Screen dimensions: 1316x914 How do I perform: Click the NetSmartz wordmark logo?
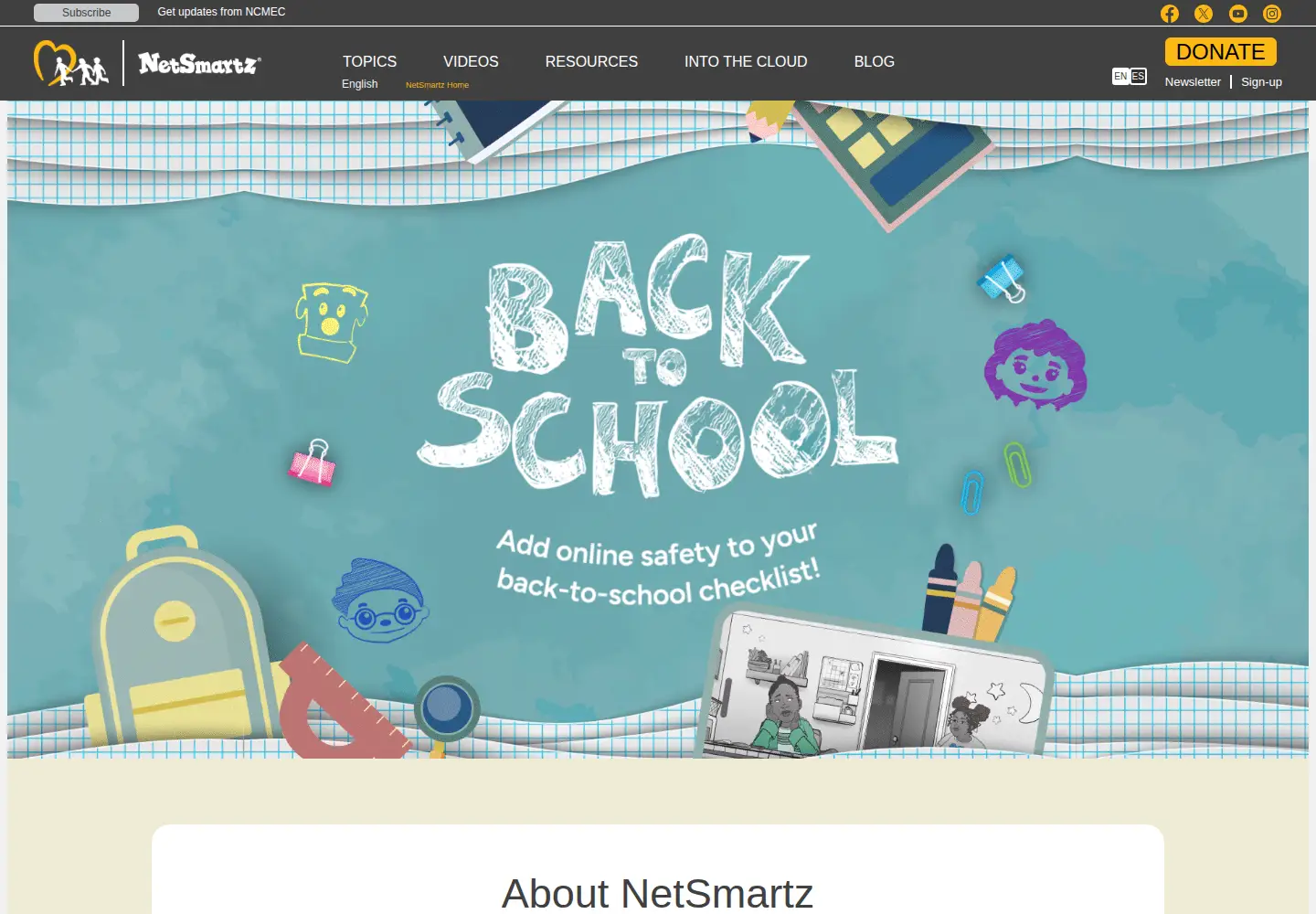(x=199, y=63)
